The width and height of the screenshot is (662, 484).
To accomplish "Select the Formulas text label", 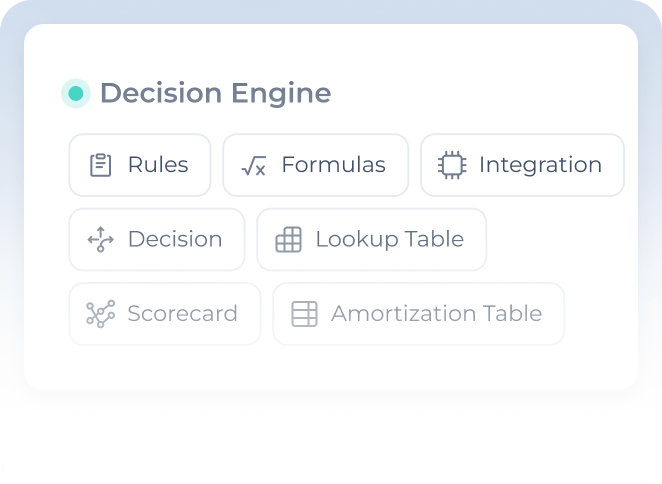I will coord(334,165).
